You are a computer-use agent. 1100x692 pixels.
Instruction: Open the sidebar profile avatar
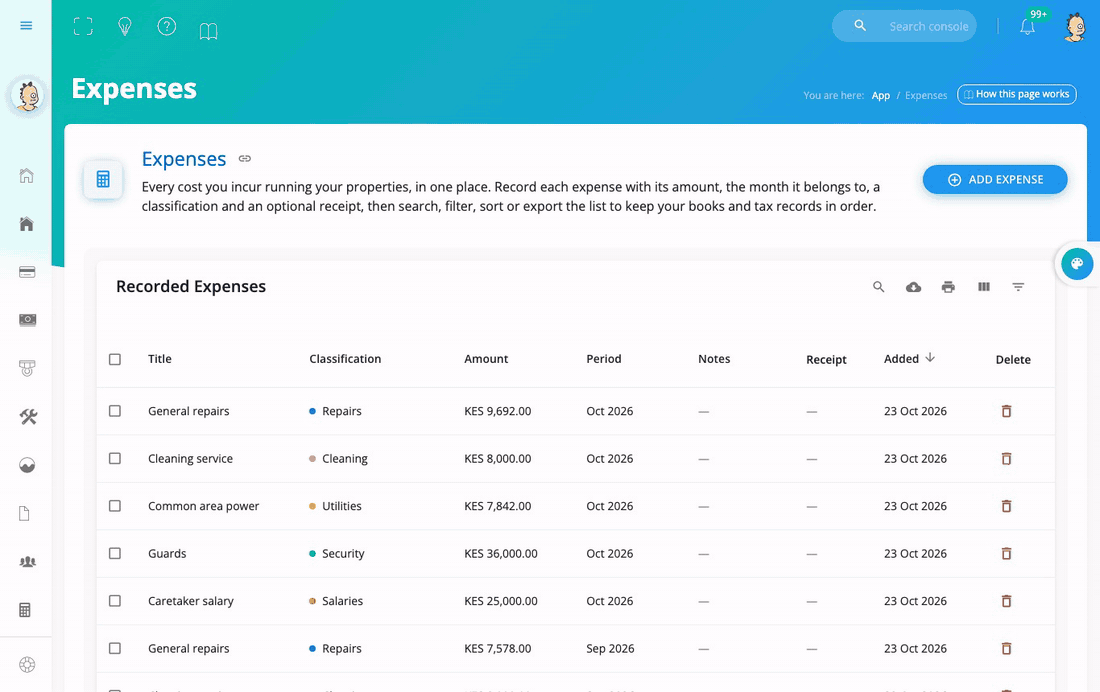coord(27,96)
